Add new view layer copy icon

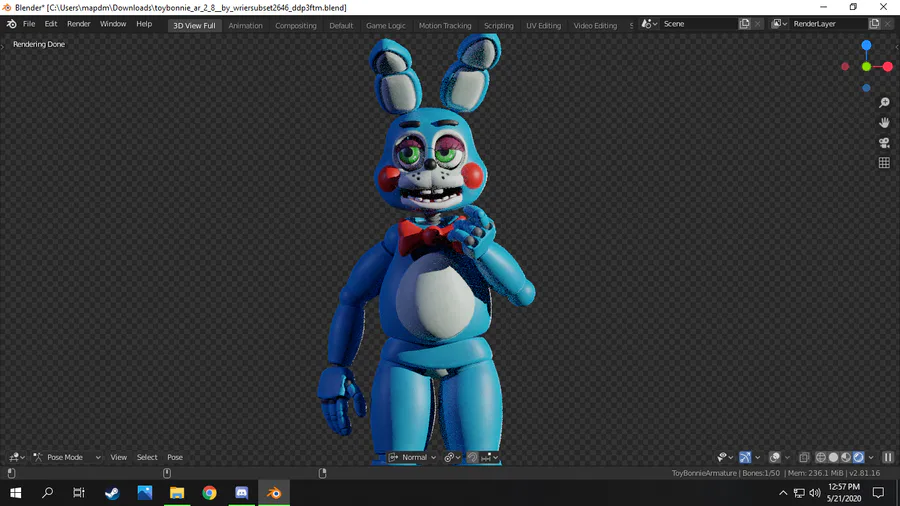tap(874, 24)
